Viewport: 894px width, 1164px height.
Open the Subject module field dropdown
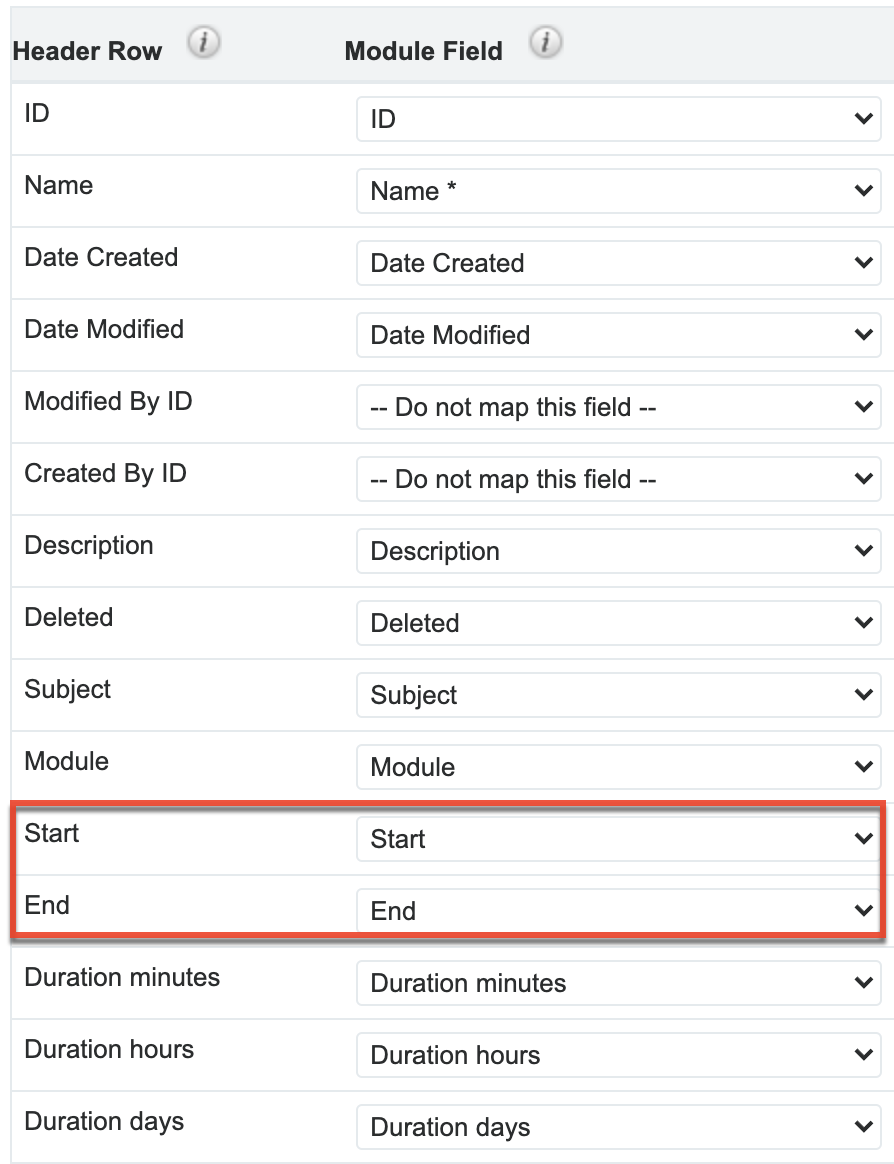(x=619, y=695)
